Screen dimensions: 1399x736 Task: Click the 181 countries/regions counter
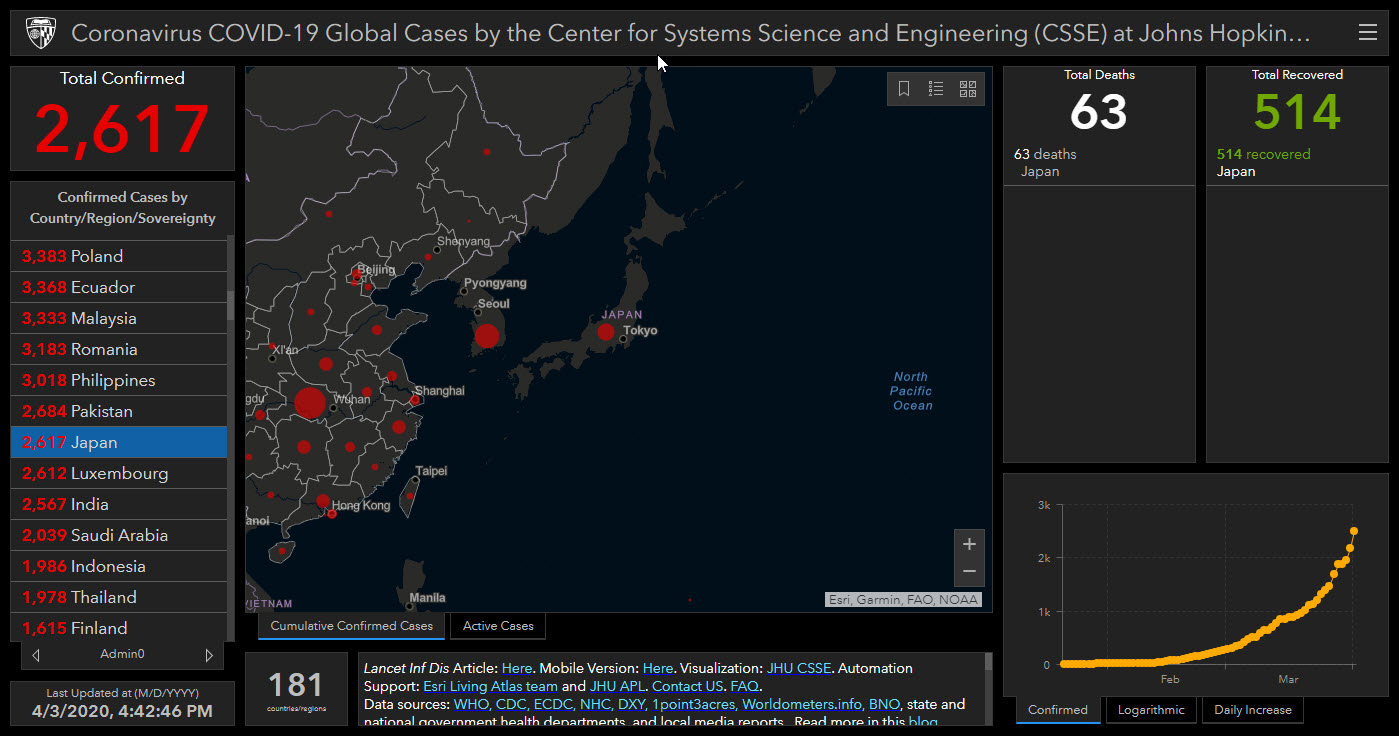pos(296,690)
